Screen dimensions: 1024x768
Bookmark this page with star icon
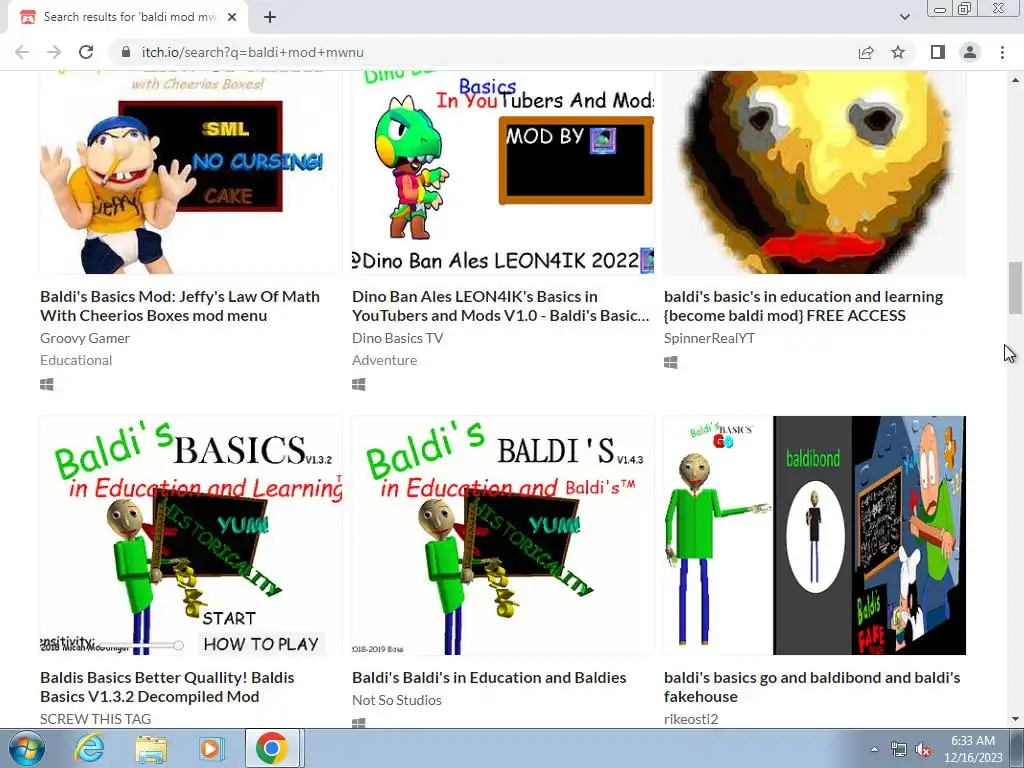898,52
